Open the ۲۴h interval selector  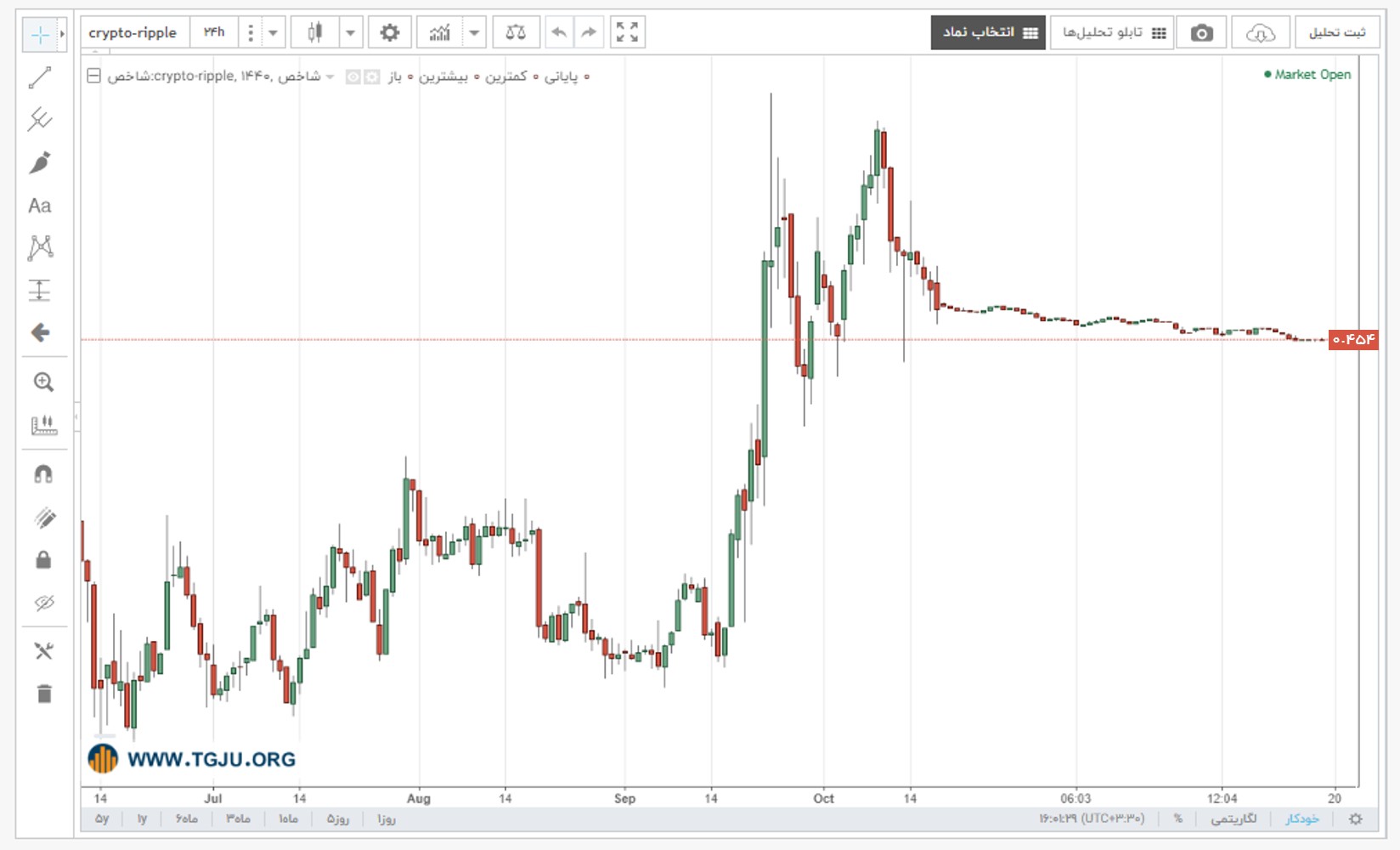[x=214, y=33]
